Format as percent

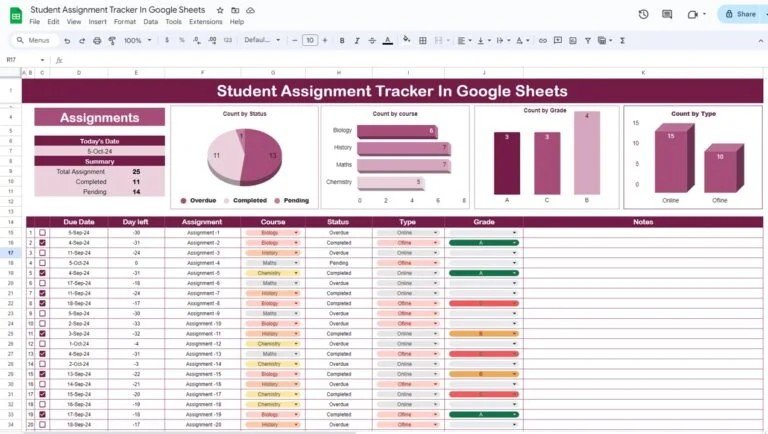pyautogui.click(x=182, y=40)
